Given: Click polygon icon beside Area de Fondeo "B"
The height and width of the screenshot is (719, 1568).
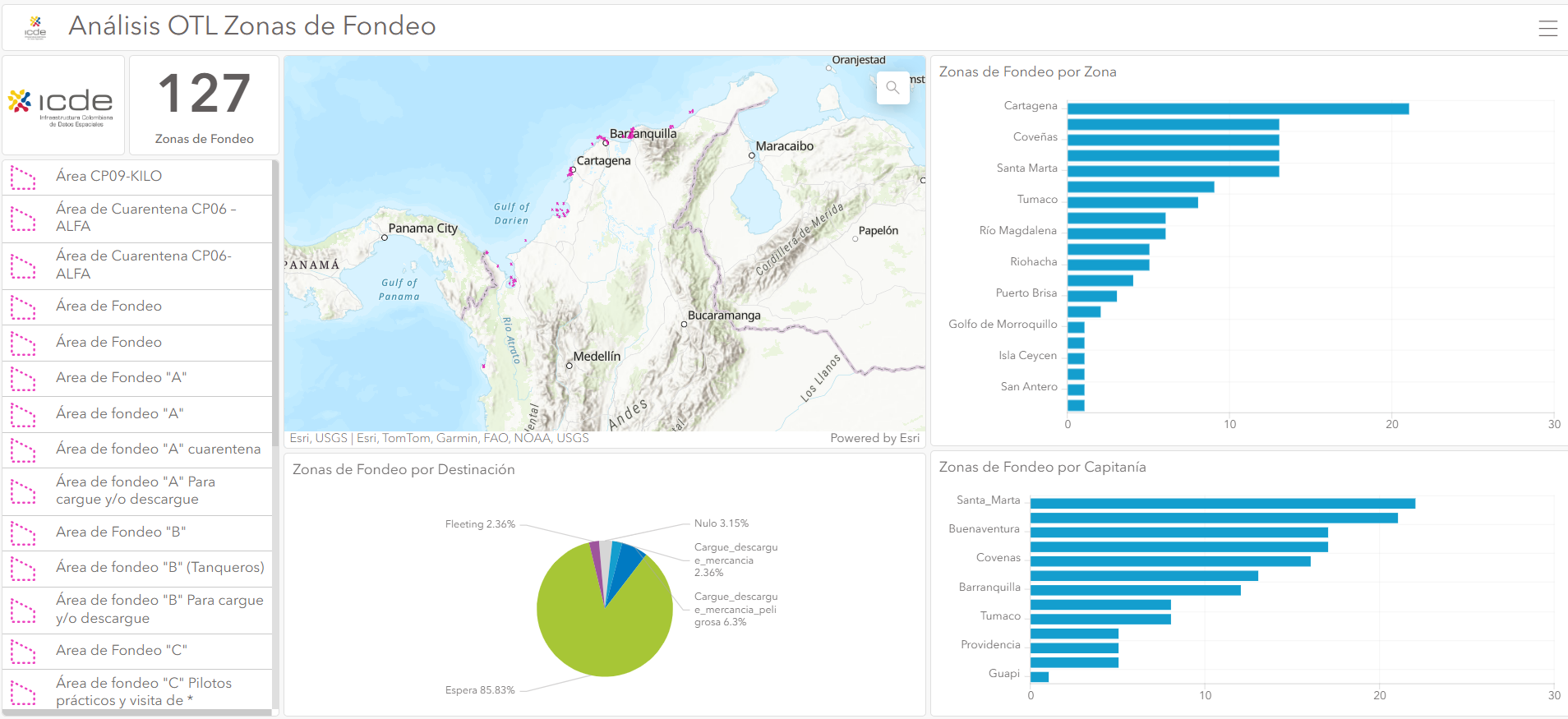Looking at the screenshot, I should (23, 533).
